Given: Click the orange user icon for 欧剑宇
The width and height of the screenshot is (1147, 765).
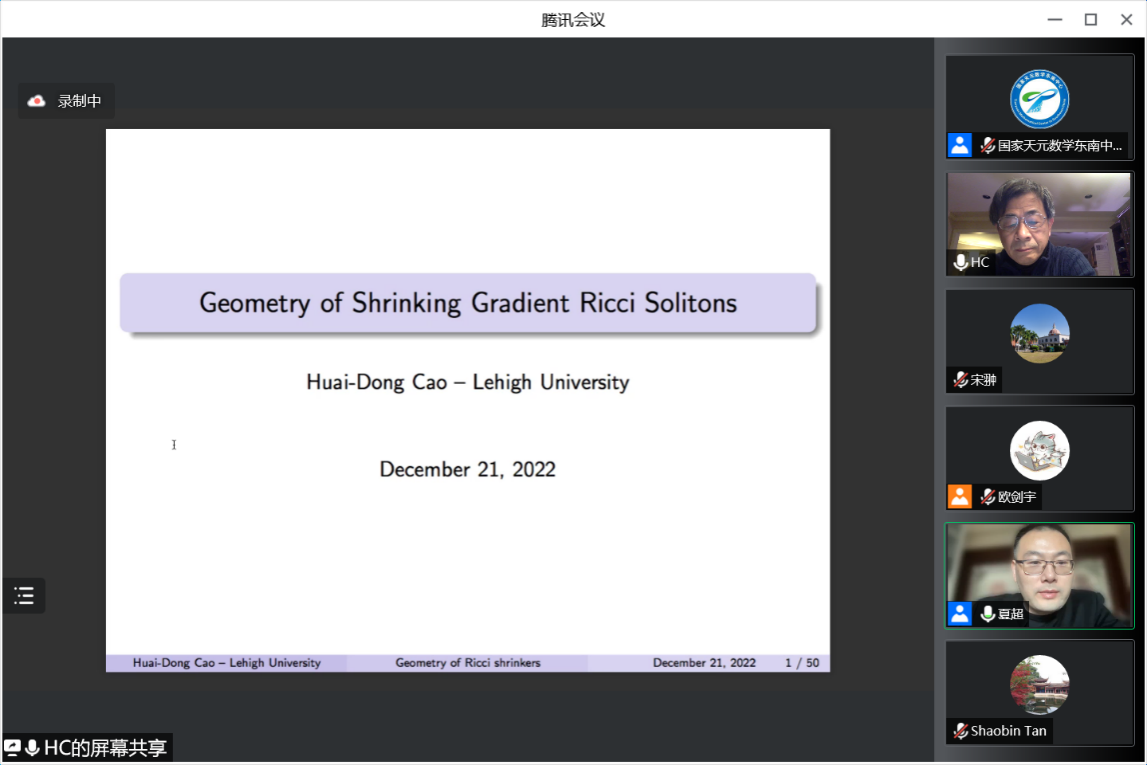Looking at the screenshot, I should click(960, 496).
